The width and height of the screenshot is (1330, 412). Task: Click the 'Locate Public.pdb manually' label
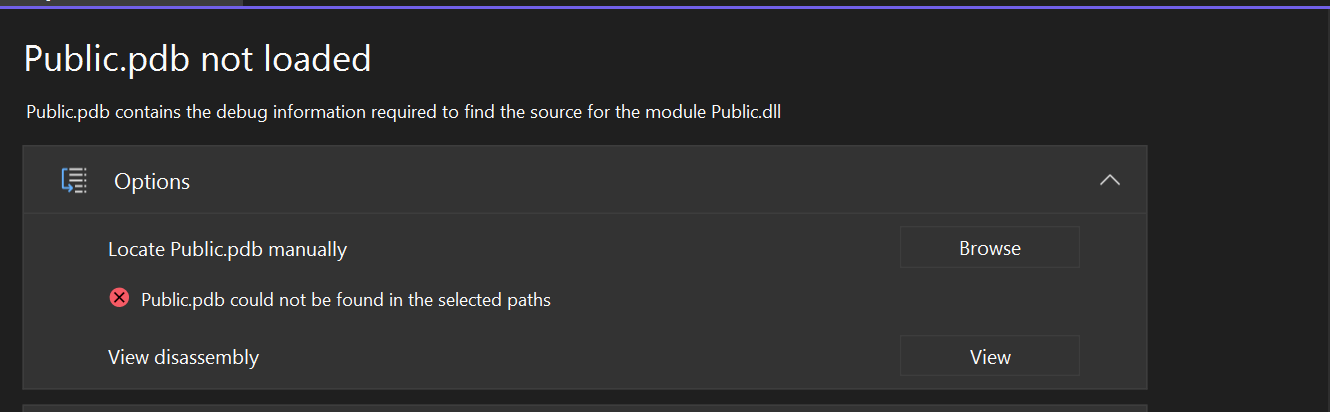[227, 249]
